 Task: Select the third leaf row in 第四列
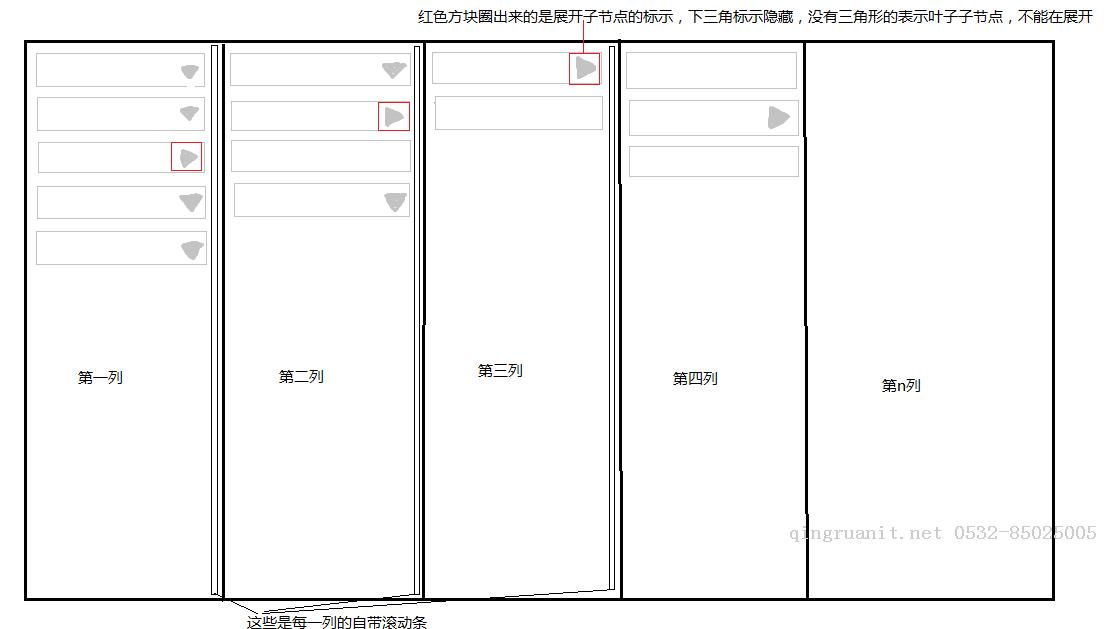(714, 161)
